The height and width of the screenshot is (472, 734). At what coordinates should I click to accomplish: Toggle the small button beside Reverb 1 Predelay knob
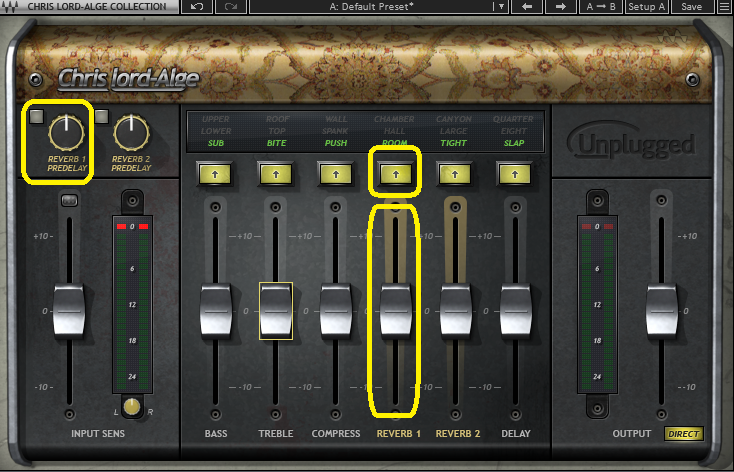[36, 116]
